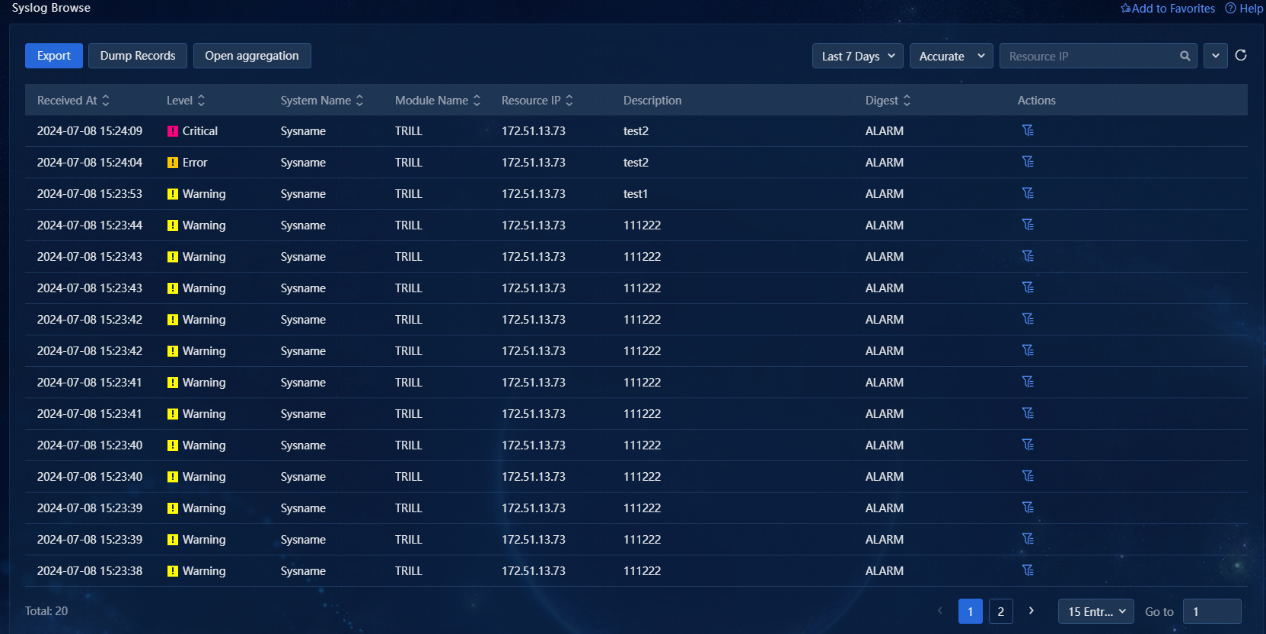Viewport: 1266px width, 634px height.
Task: Click TRILL module in Error row
Action: click(409, 162)
